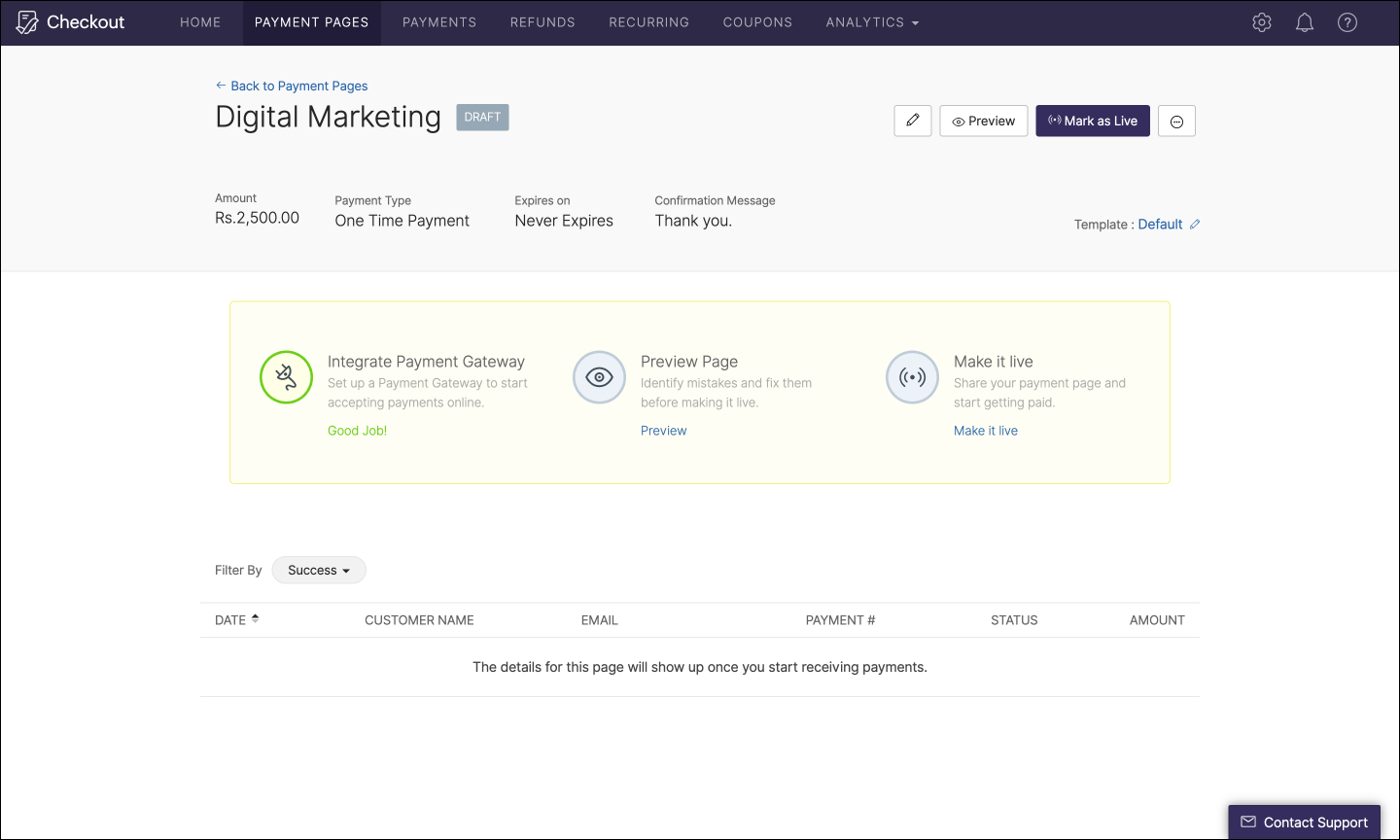
Task: Switch to Payments tab
Action: point(439,22)
